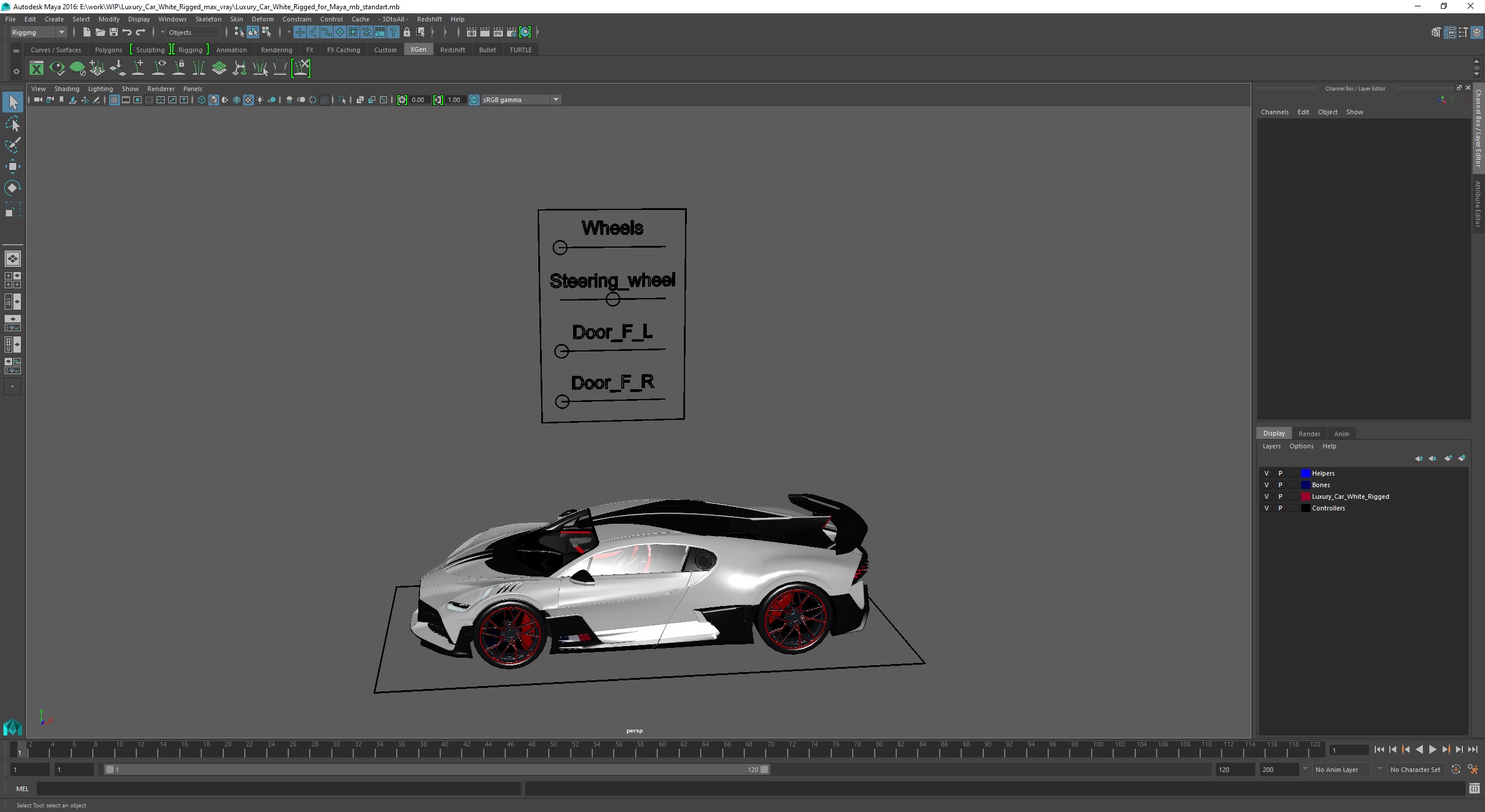1485x812 pixels.
Task: Move the selected layer down in the list
Action: (x=1433, y=458)
